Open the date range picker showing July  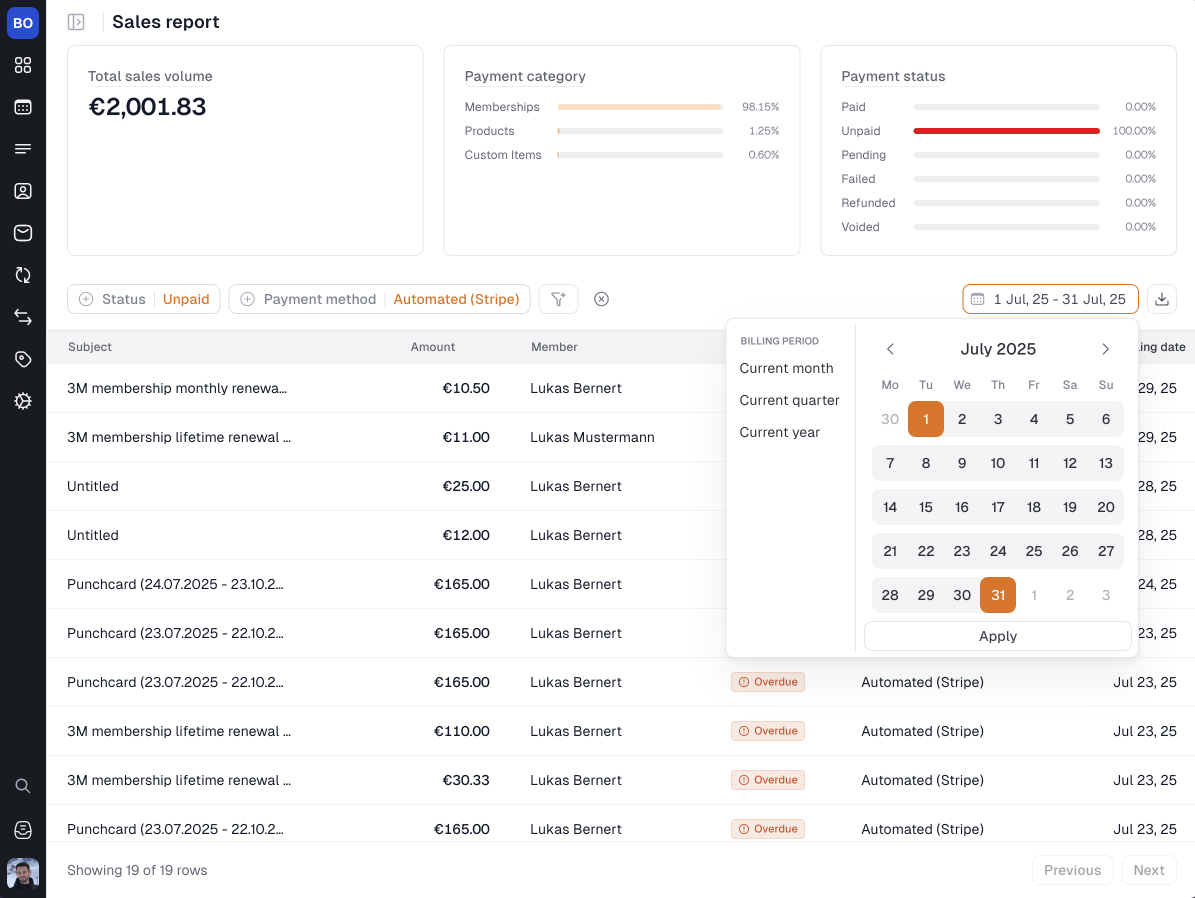click(x=1050, y=298)
